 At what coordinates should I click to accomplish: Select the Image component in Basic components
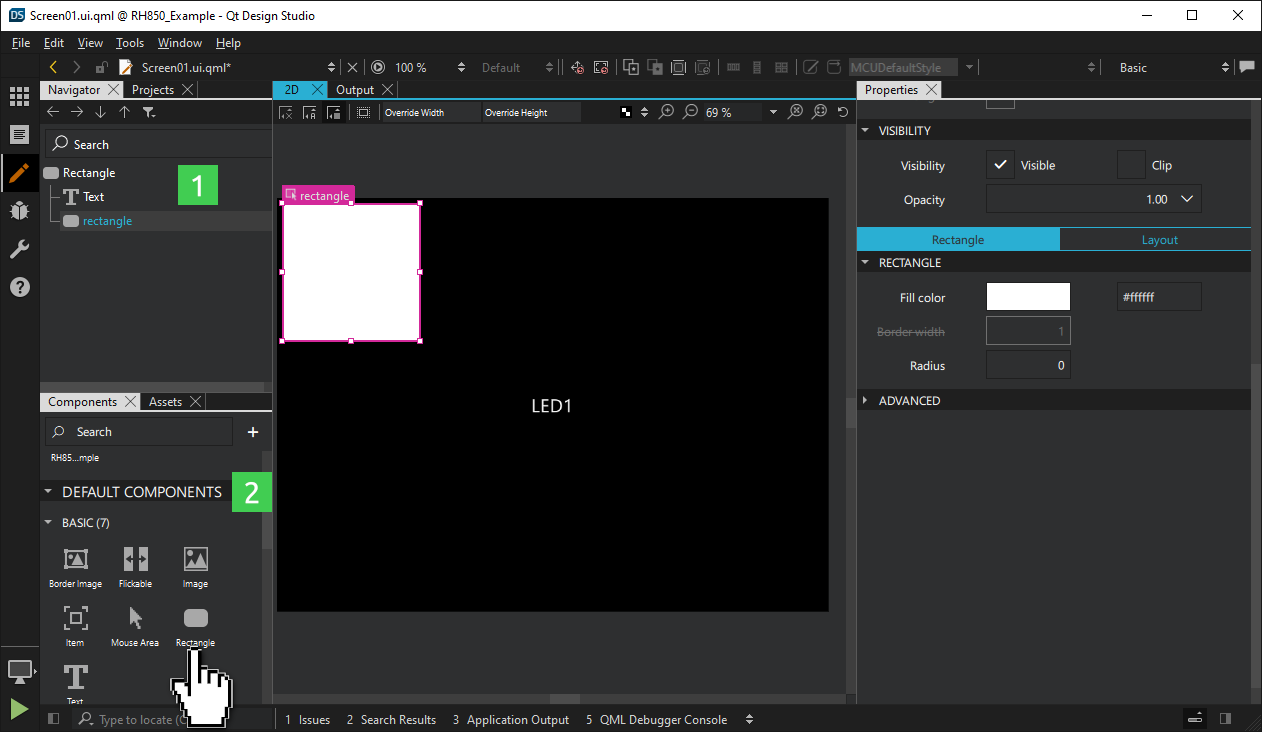pos(195,566)
